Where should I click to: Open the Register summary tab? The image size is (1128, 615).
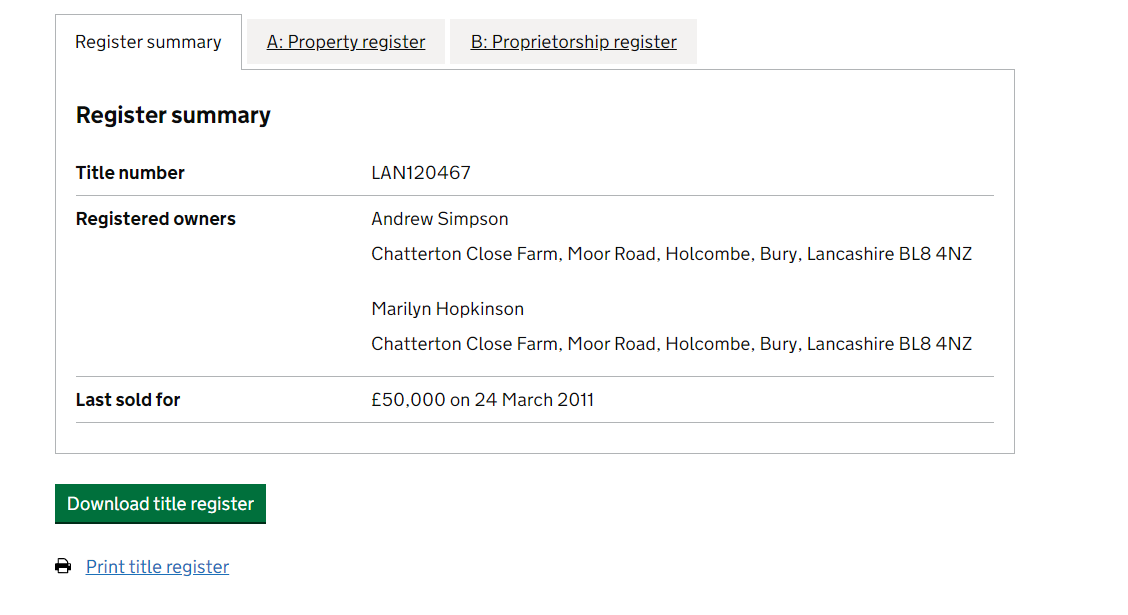tap(148, 42)
